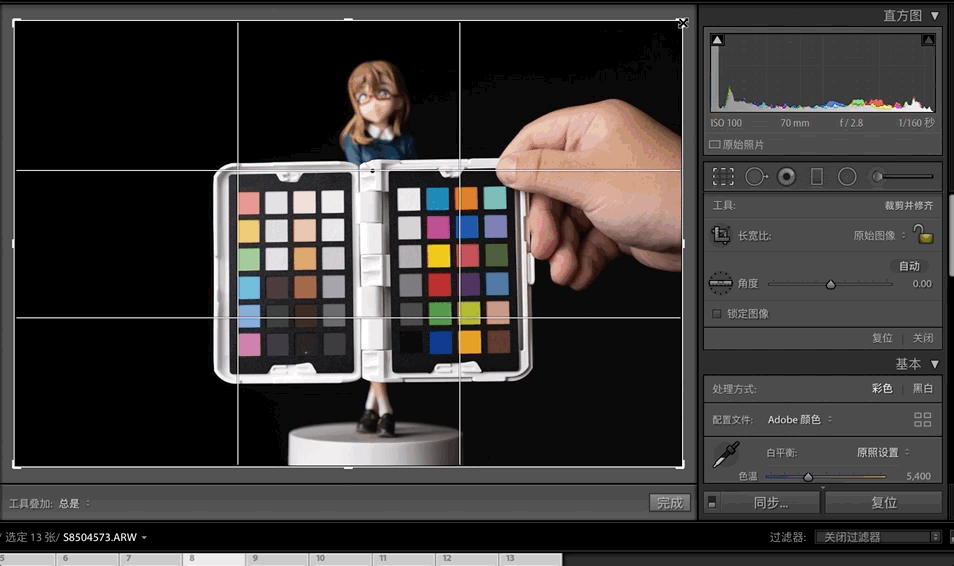Open the 关闭过滤器 filter dropdown

pos(877,537)
